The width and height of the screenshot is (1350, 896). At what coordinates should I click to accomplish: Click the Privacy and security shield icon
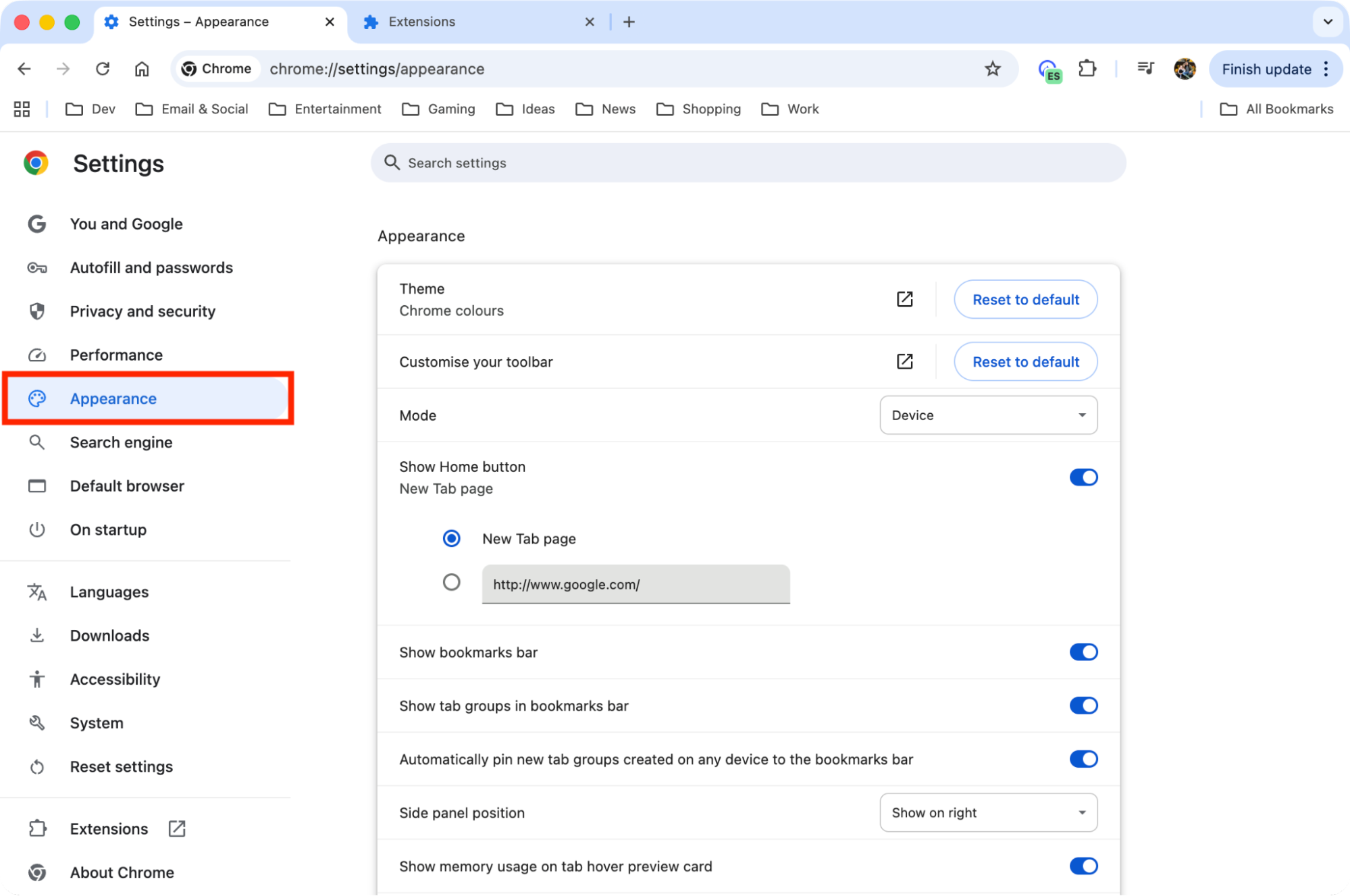37,311
